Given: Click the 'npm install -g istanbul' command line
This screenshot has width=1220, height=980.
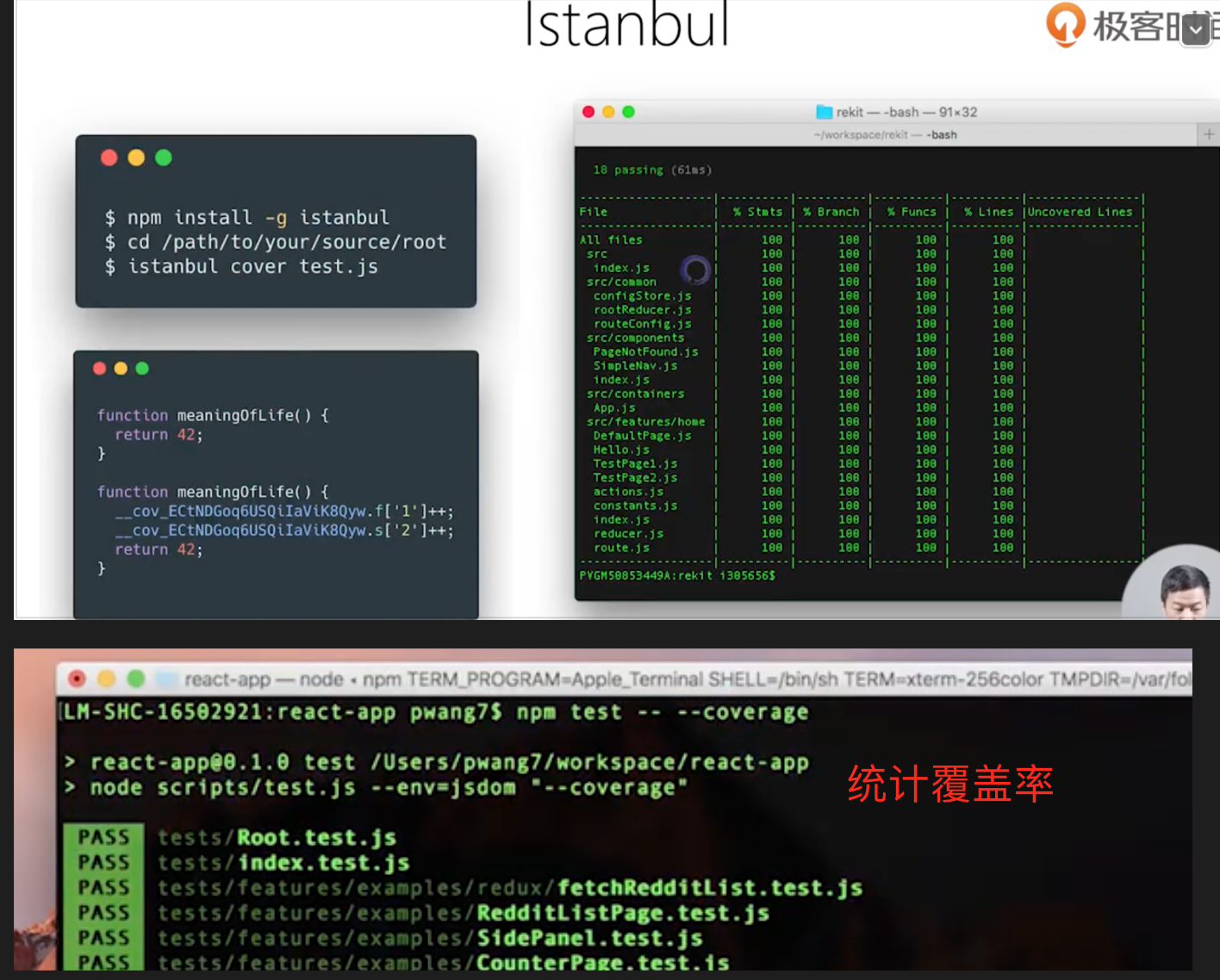Looking at the screenshot, I should click(x=247, y=217).
